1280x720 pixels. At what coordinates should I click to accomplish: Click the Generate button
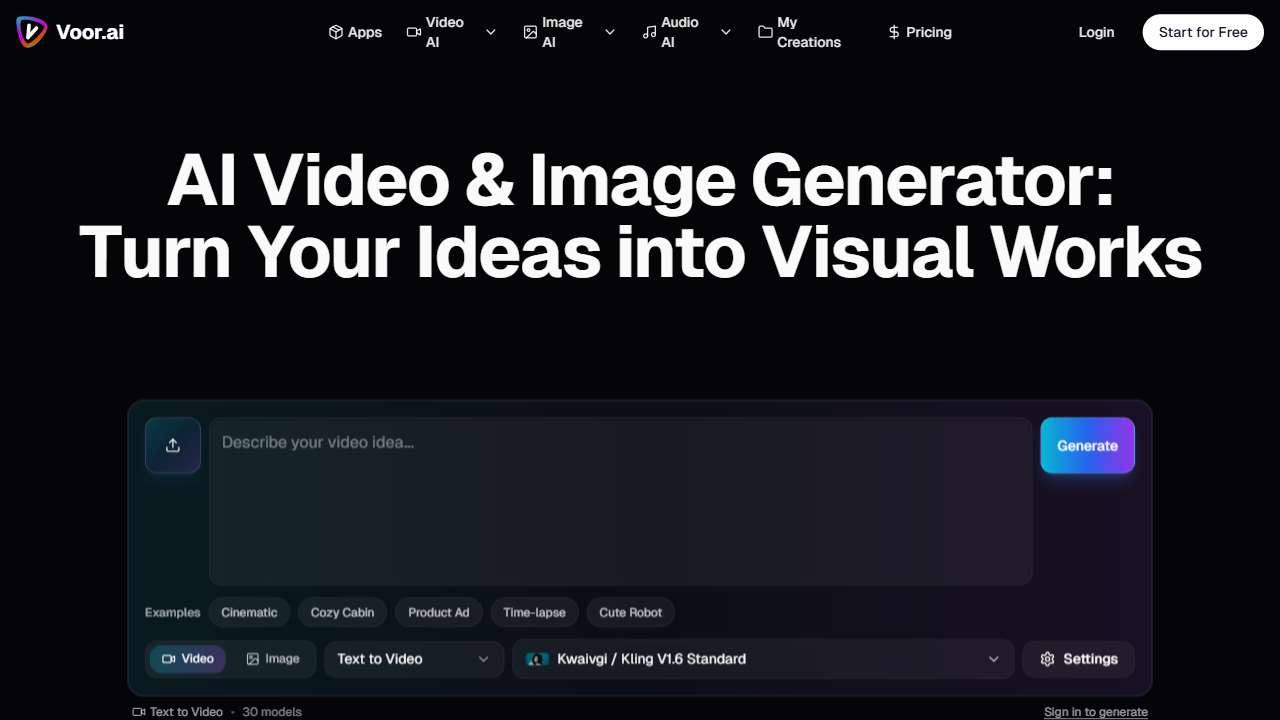tap(1087, 446)
